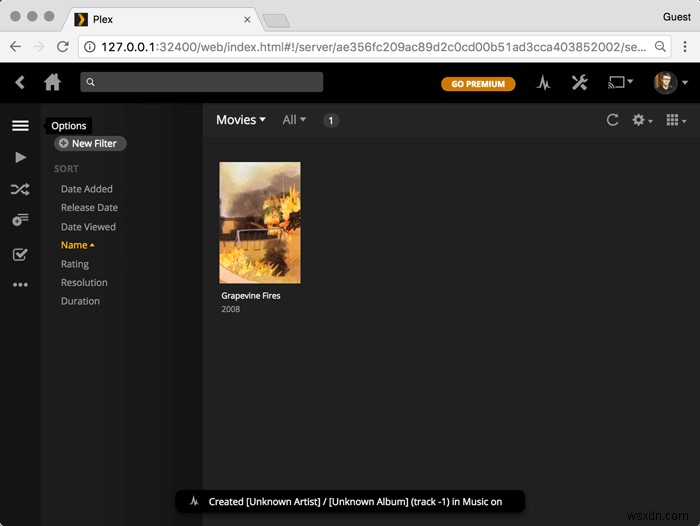
Task: Click the GO PREMIUM button
Action: (x=478, y=84)
